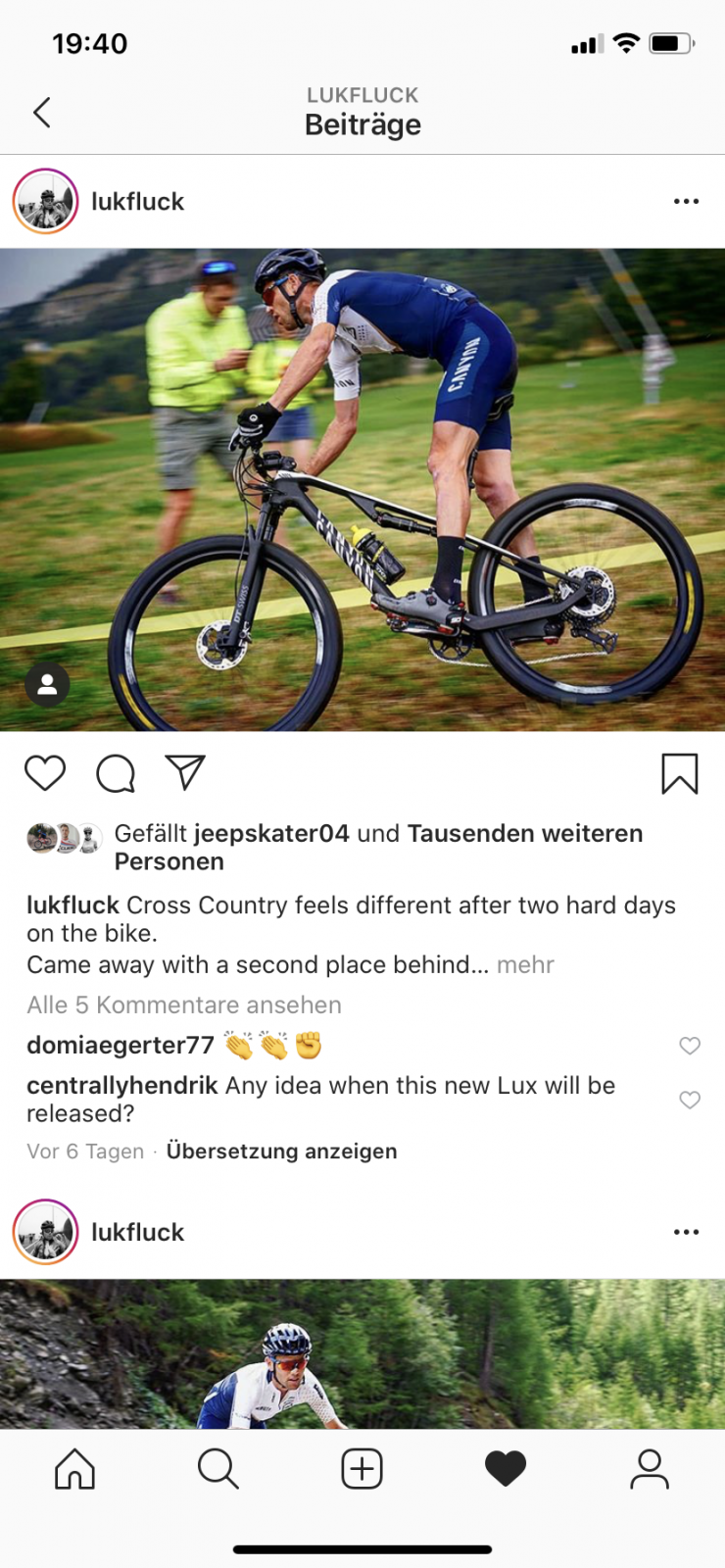Go to Home tab

tap(74, 1469)
